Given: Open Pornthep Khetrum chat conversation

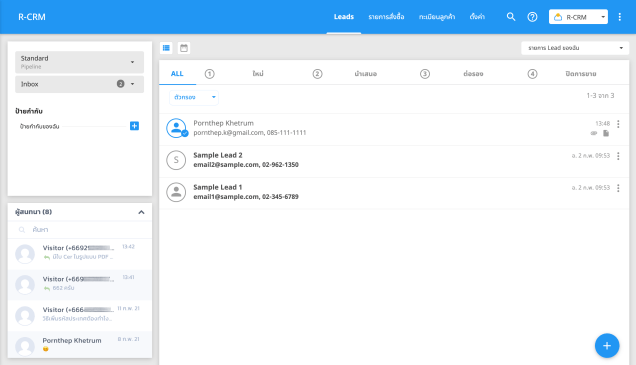Looking at the screenshot, I should (x=80, y=345).
